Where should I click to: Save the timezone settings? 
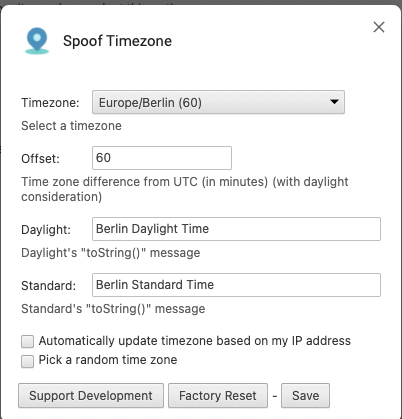point(305,396)
